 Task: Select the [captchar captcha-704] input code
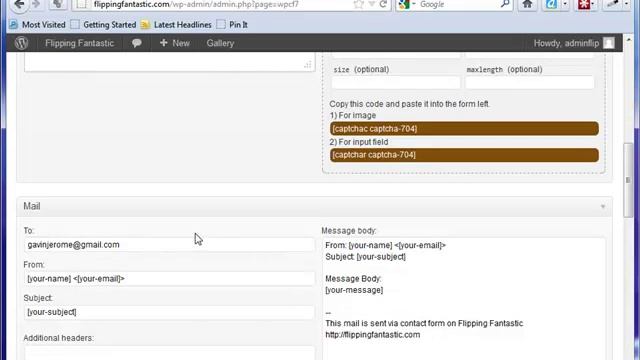[x=464, y=155]
